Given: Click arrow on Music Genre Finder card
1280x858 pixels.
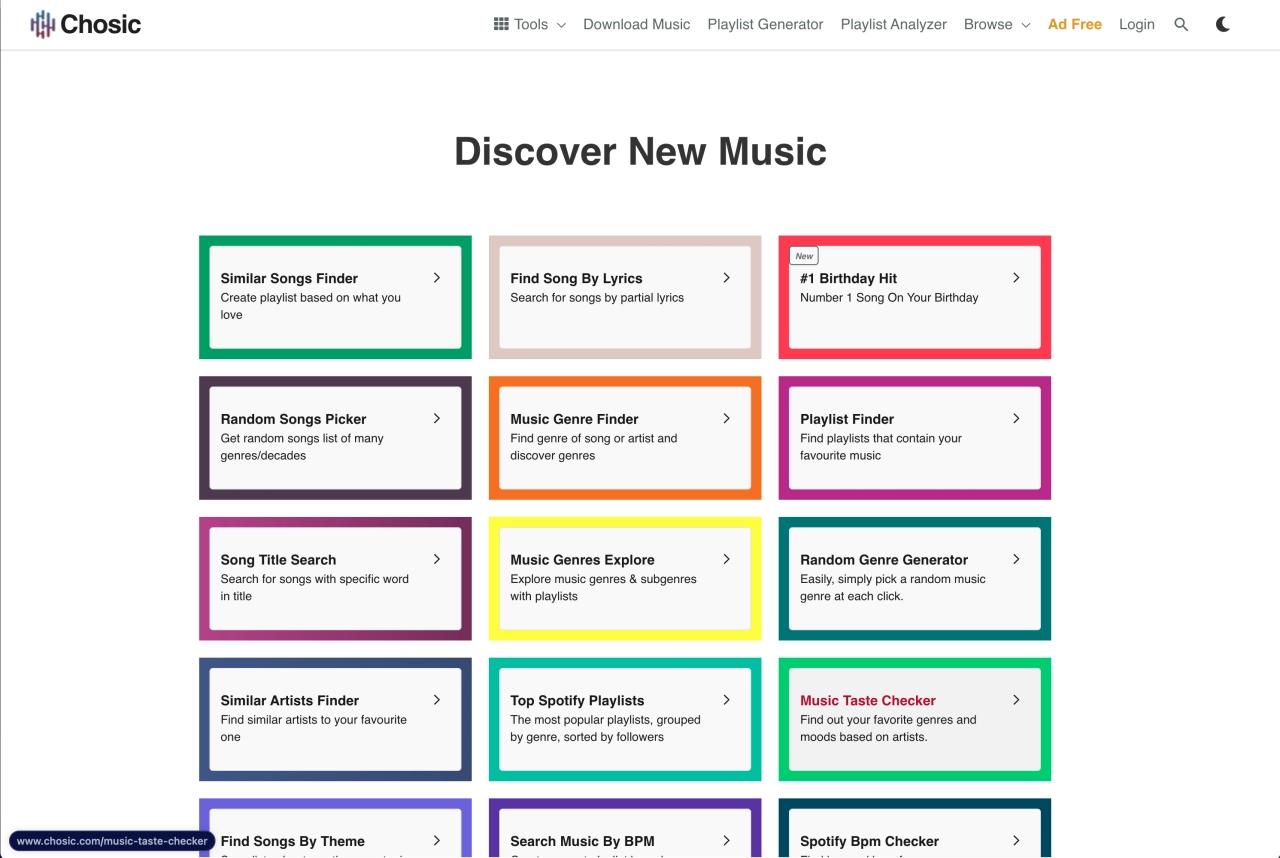Looking at the screenshot, I should [727, 419].
